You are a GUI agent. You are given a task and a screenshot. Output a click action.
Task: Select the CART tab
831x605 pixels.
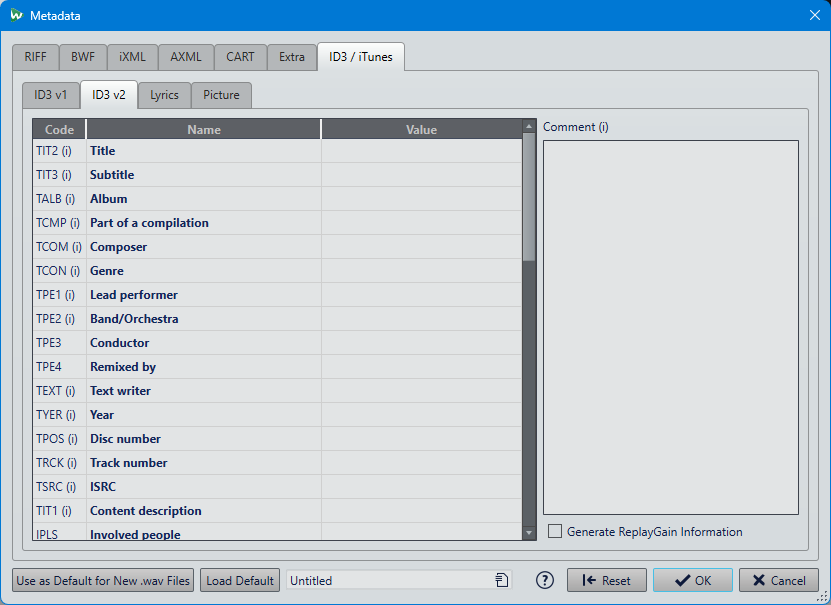(x=240, y=57)
